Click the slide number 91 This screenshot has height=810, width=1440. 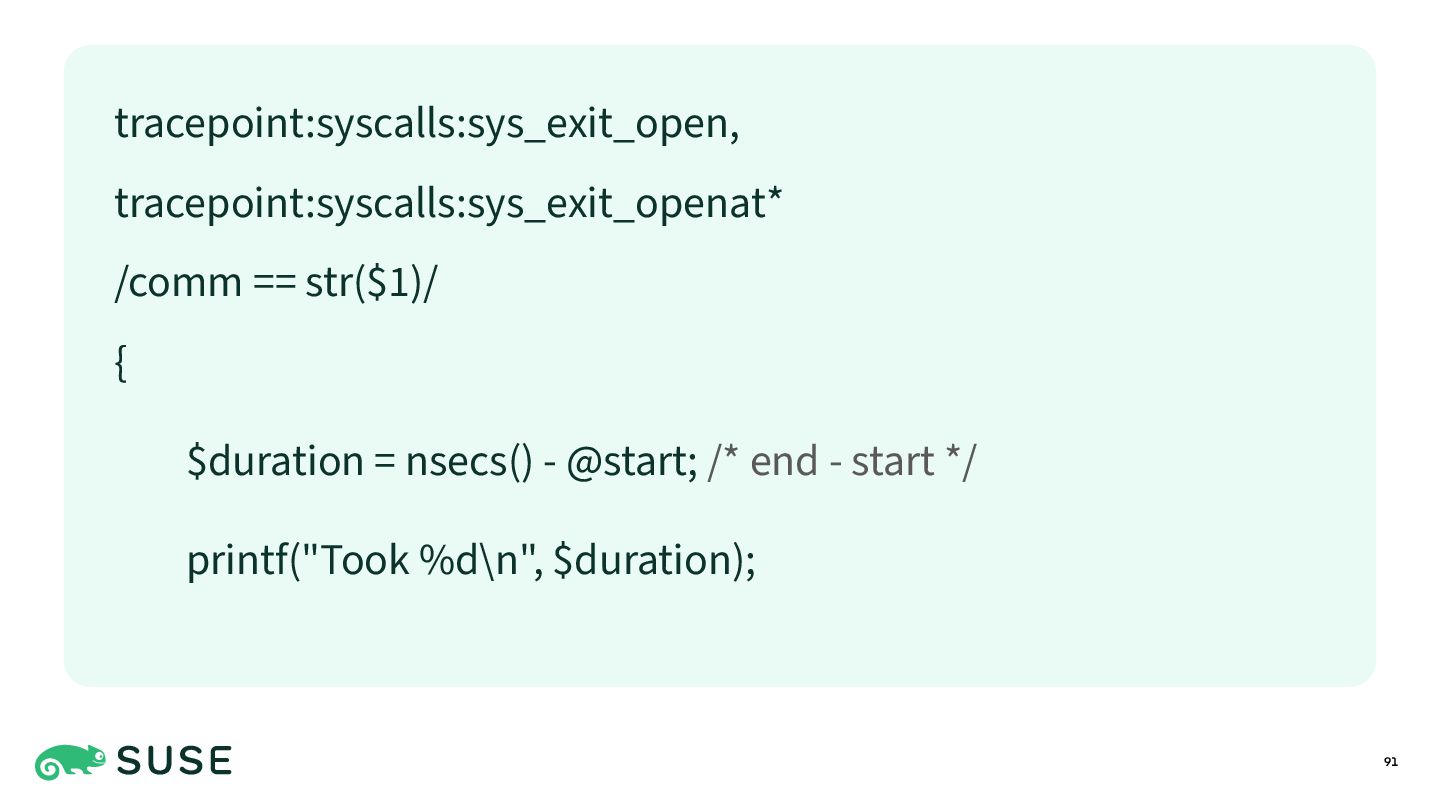(x=1390, y=763)
